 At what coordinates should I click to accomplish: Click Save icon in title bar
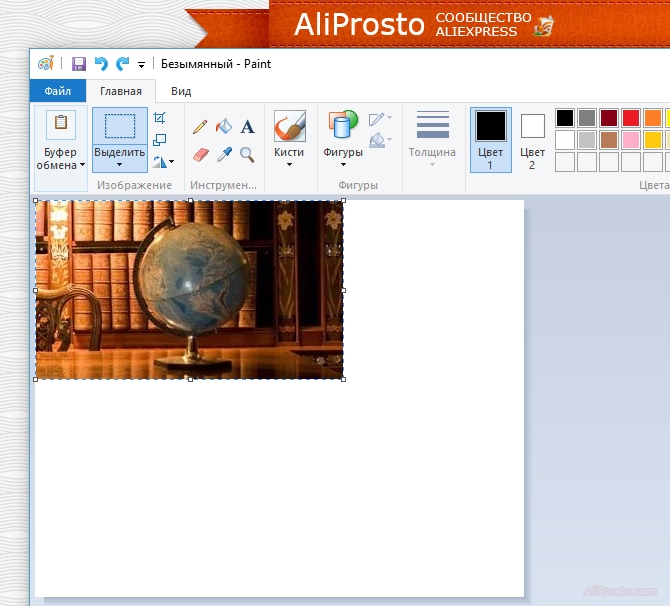tap(79, 64)
